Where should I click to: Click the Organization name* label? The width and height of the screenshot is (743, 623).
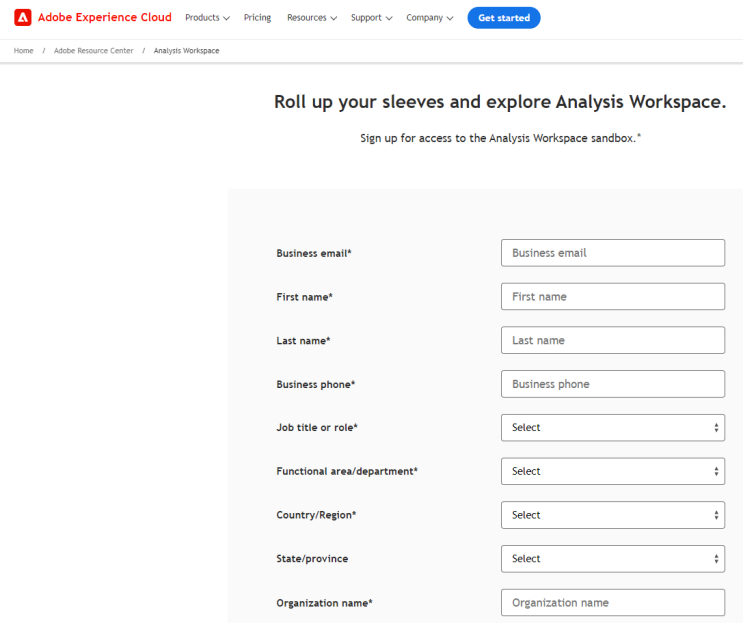325,603
